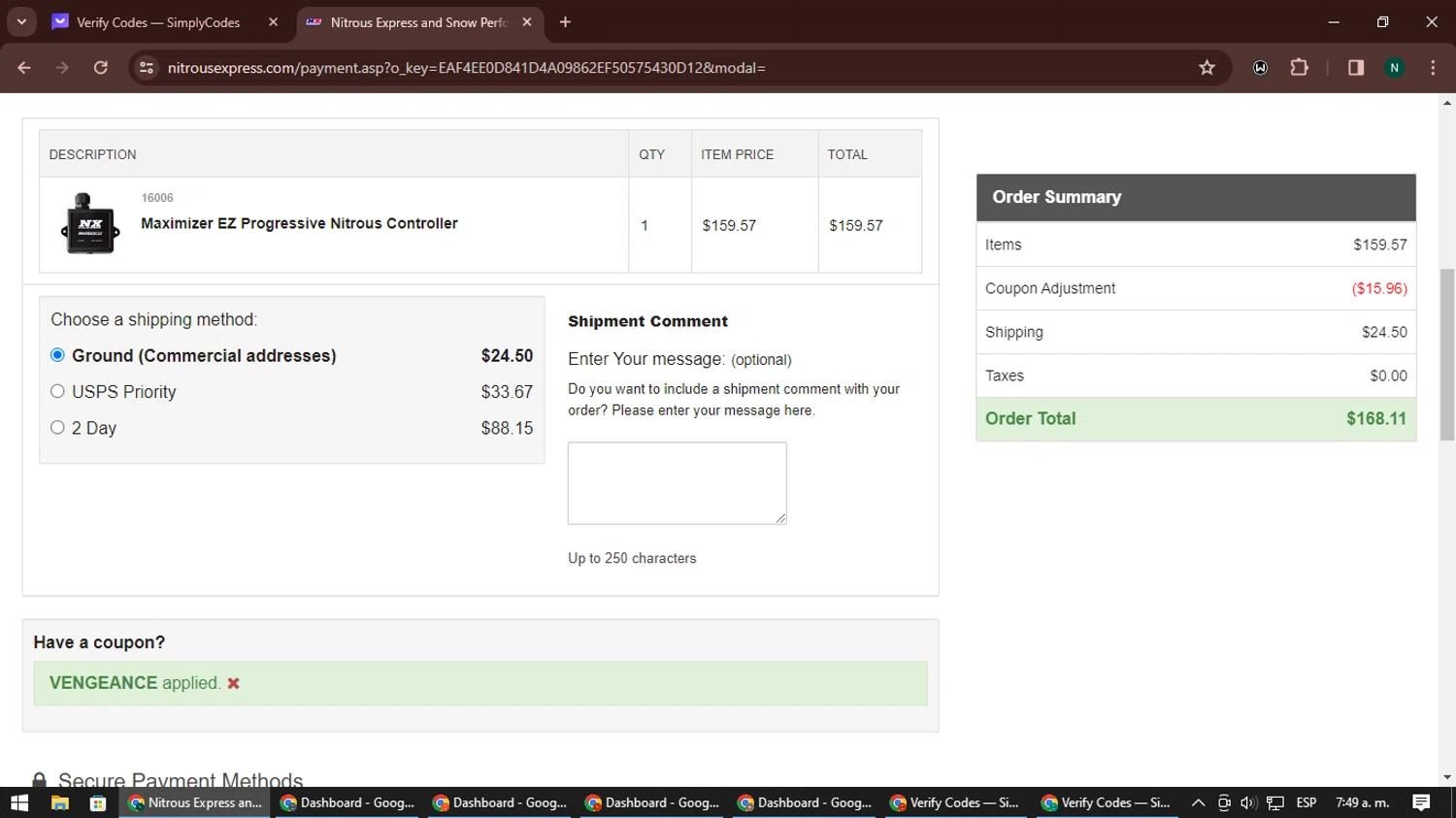1456x818 pixels.
Task: Click the shipment comment text box
Action: [677, 483]
